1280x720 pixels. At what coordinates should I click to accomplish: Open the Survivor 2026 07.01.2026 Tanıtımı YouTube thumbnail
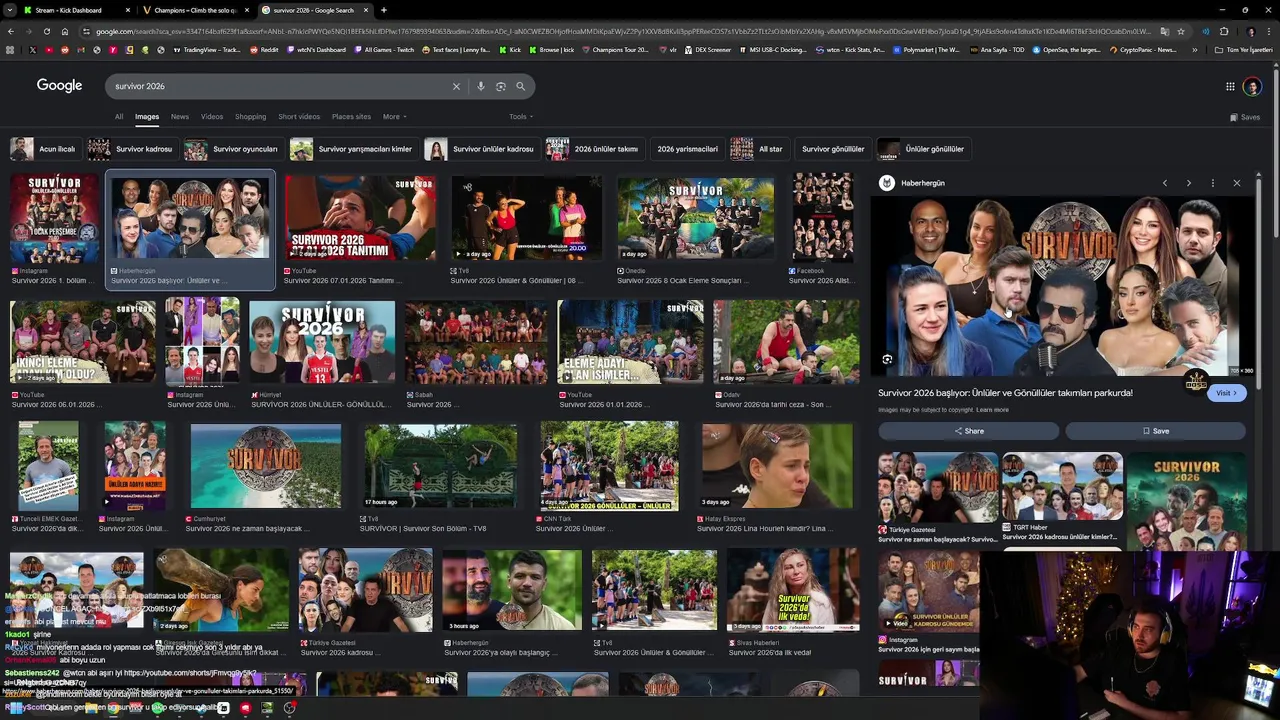pyautogui.click(x=360, y=219)
